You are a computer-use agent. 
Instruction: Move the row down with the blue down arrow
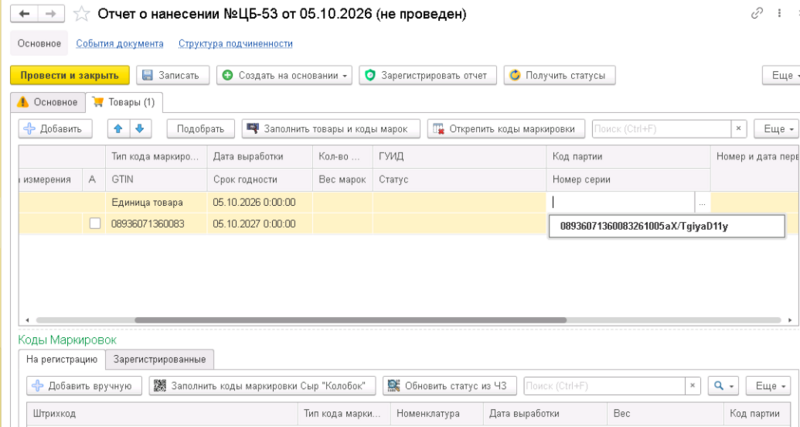[x=140, y=129]
